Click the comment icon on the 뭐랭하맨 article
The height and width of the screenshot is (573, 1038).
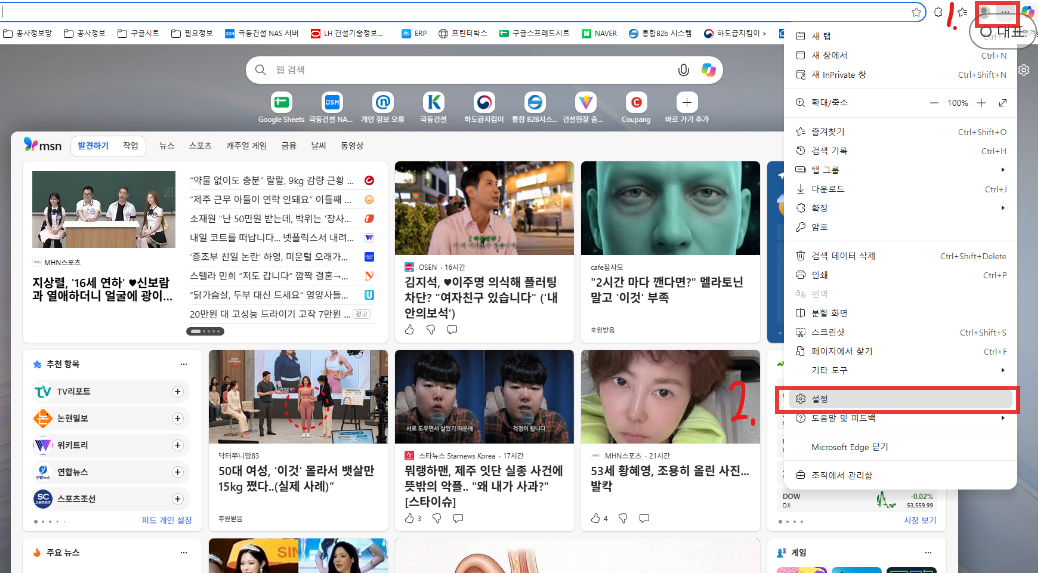click(x=457, y=518)
